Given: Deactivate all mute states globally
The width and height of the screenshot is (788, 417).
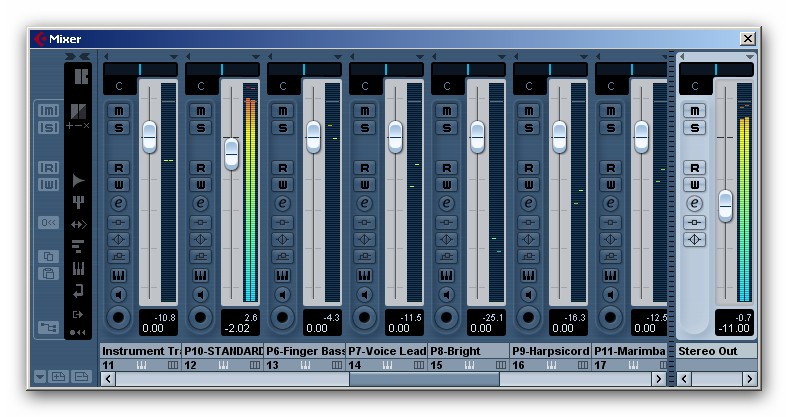Looking at the screenshot, I should point(49,111).
